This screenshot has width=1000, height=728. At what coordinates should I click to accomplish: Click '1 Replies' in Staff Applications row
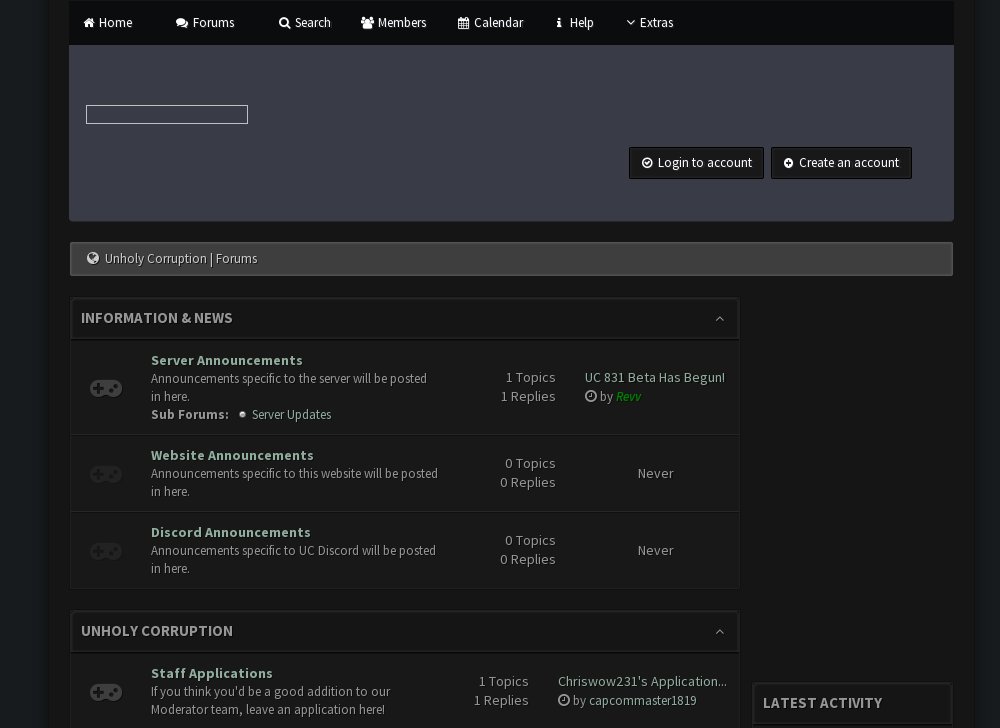point(501,700)
